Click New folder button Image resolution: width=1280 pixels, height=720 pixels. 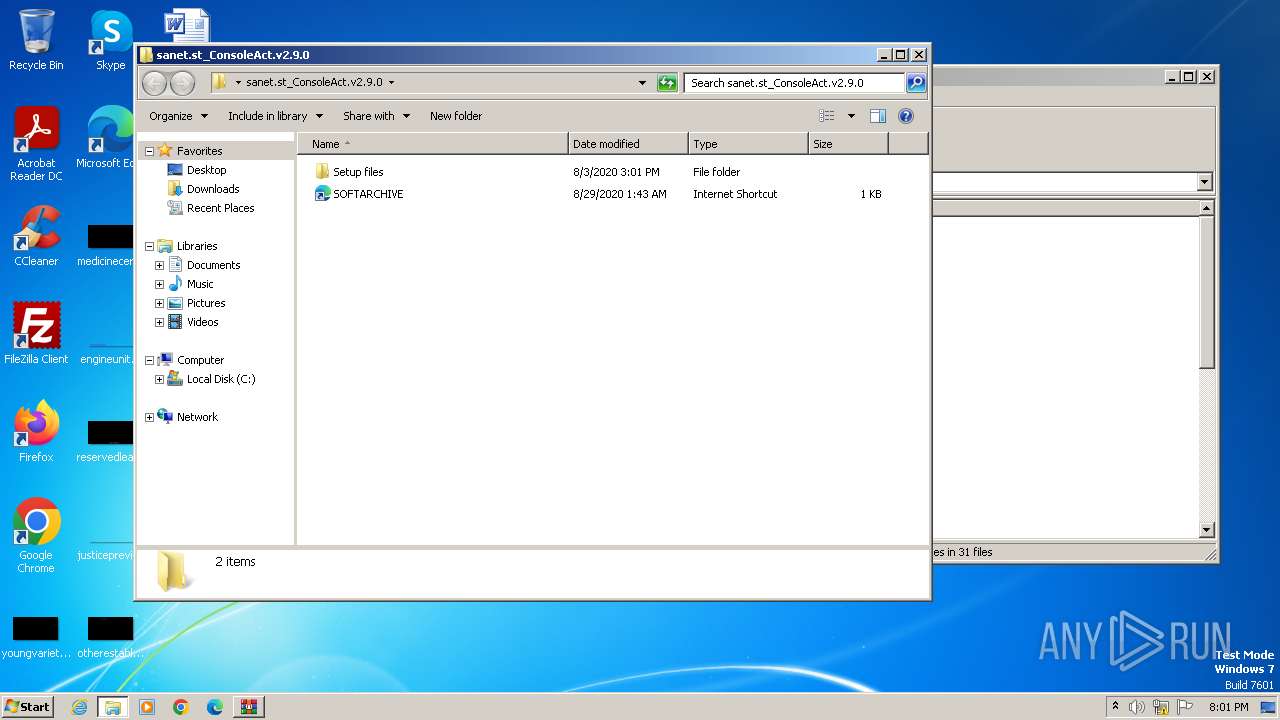tap(456, 116)
